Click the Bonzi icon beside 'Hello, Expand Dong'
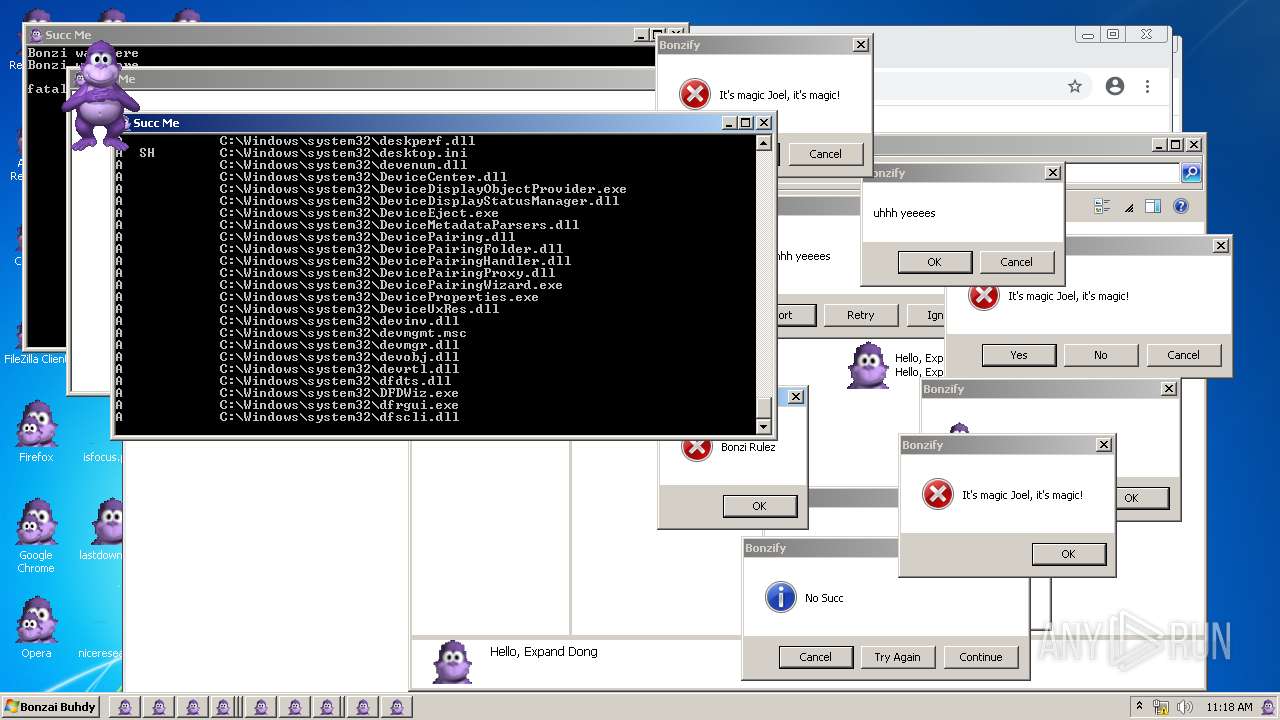This screenshot has height=720, width=1280. [452, 661]
